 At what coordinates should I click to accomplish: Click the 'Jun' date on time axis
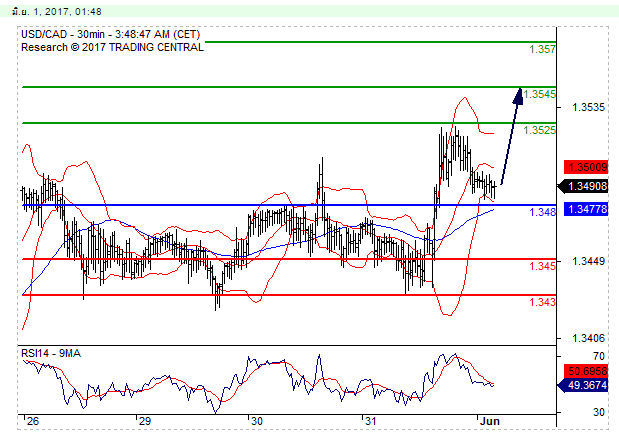[490, 421]
